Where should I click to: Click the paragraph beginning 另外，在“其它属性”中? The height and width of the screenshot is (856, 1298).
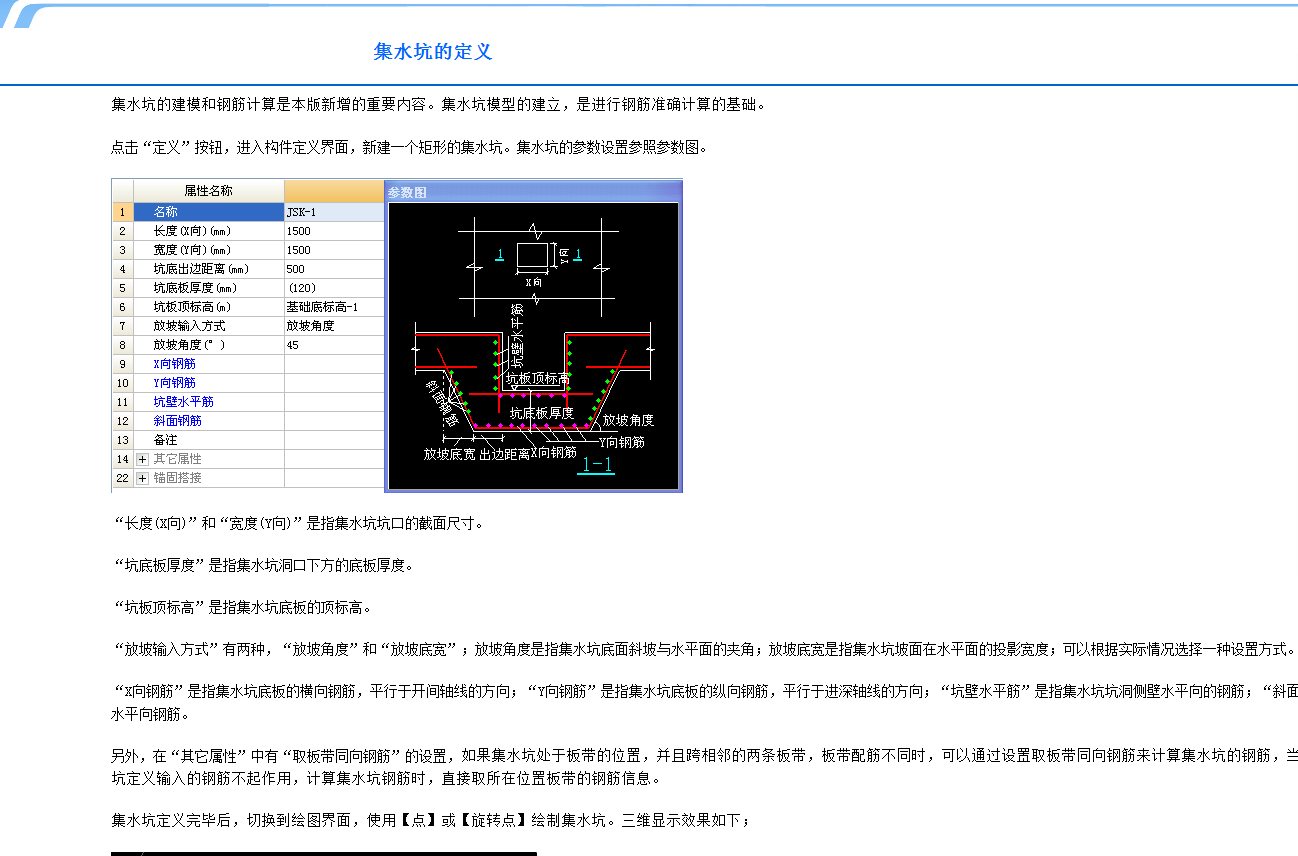pyautogui.click(x=704, y=768)
